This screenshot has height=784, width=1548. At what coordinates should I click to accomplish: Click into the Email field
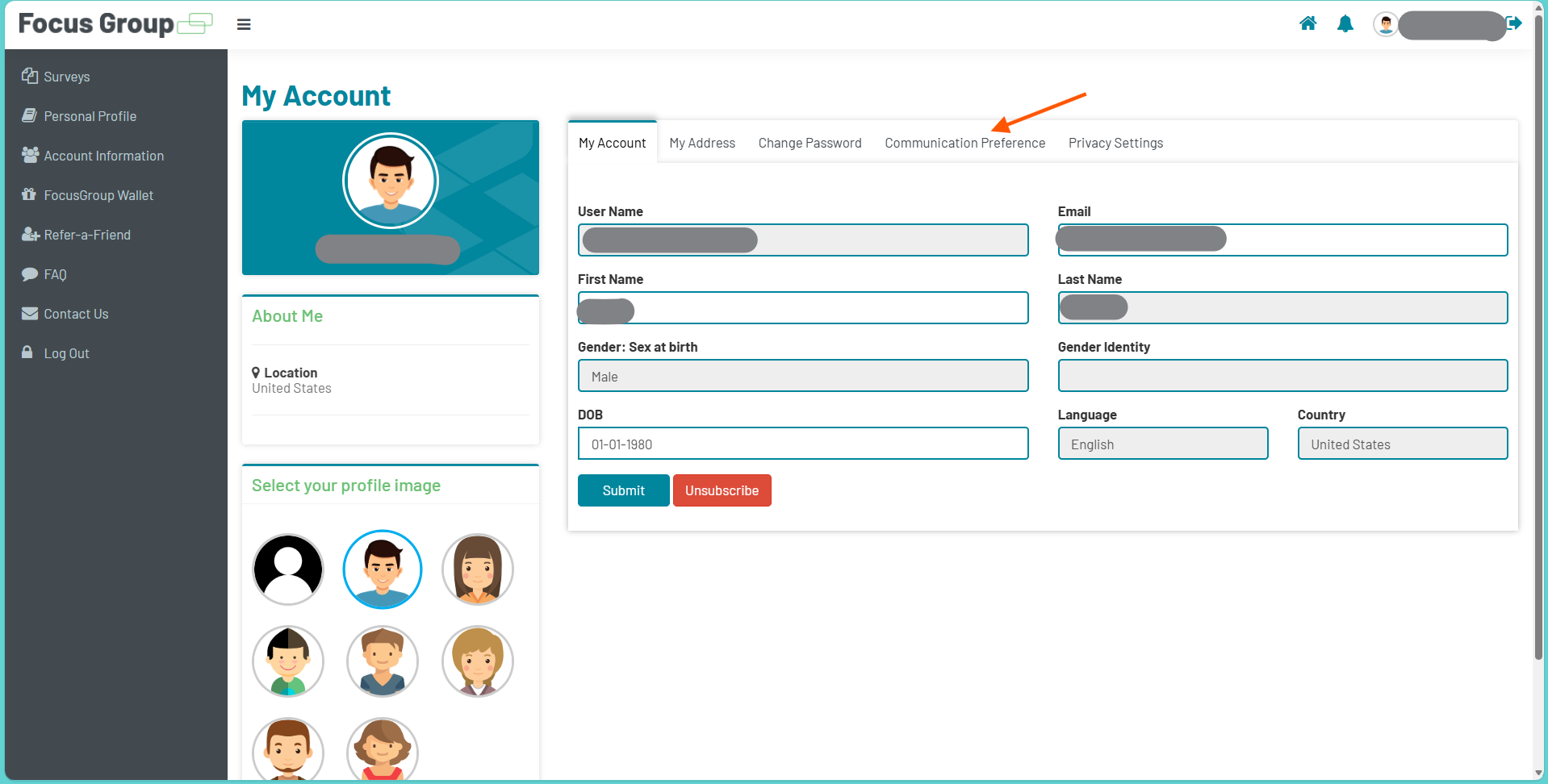click(1282, 240)
